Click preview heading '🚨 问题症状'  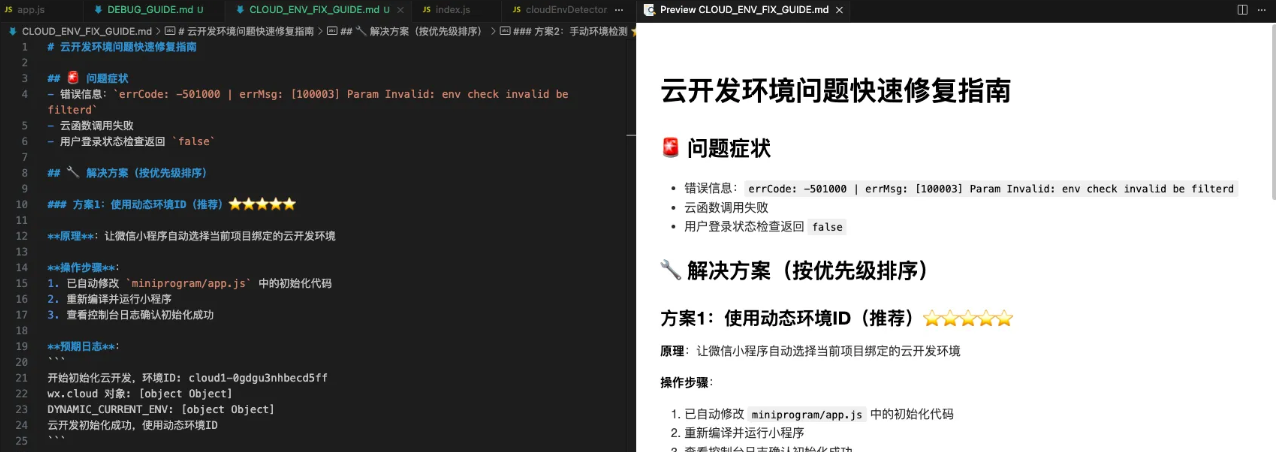click(x=716, y=149)
